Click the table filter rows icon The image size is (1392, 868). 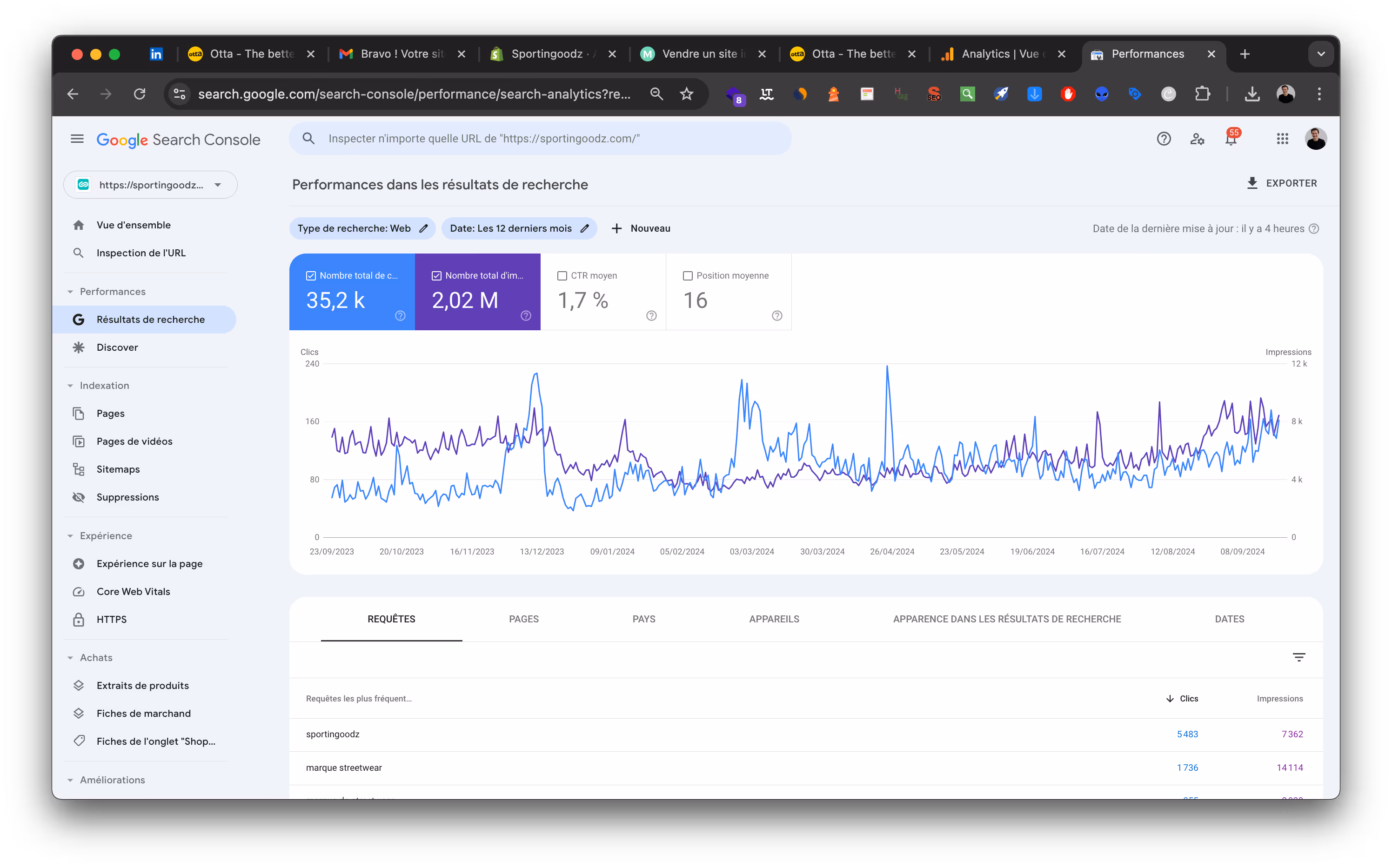[x=1298, y=657]
